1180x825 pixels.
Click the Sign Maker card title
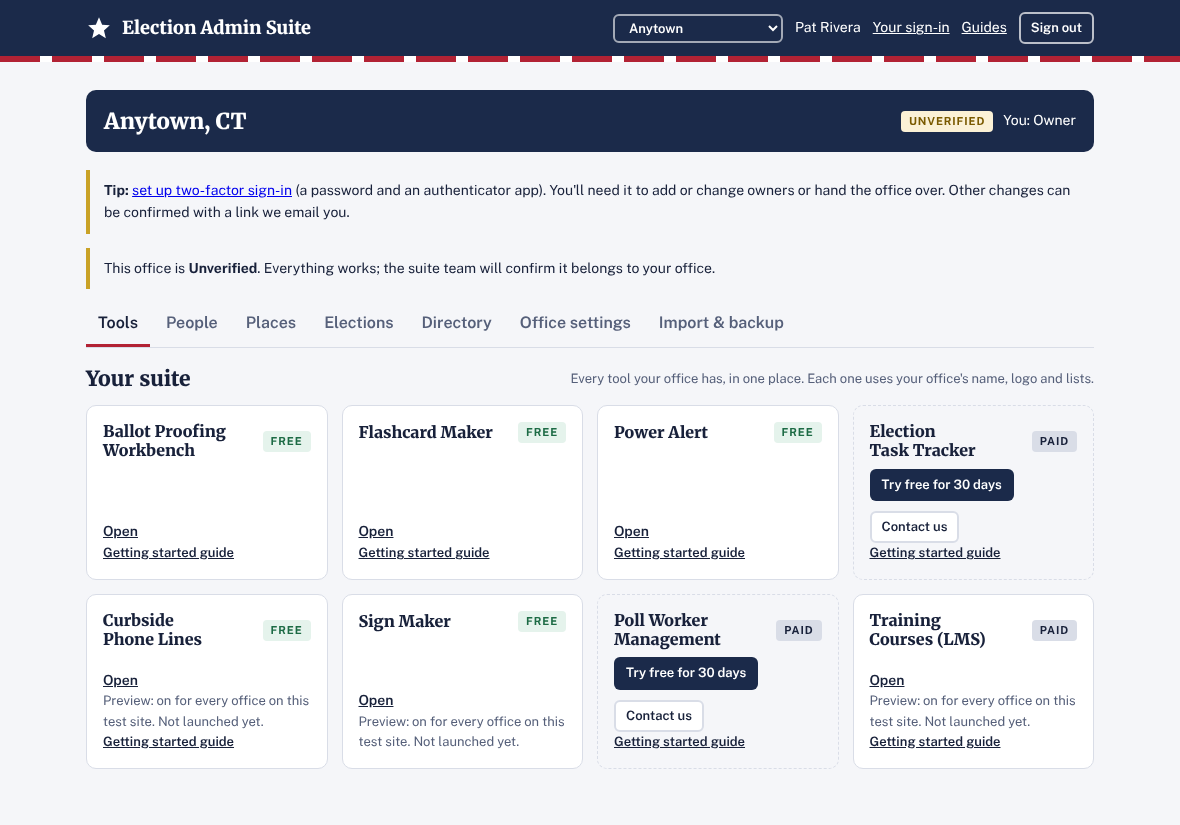pyautogui.click(x=404, y=621)
